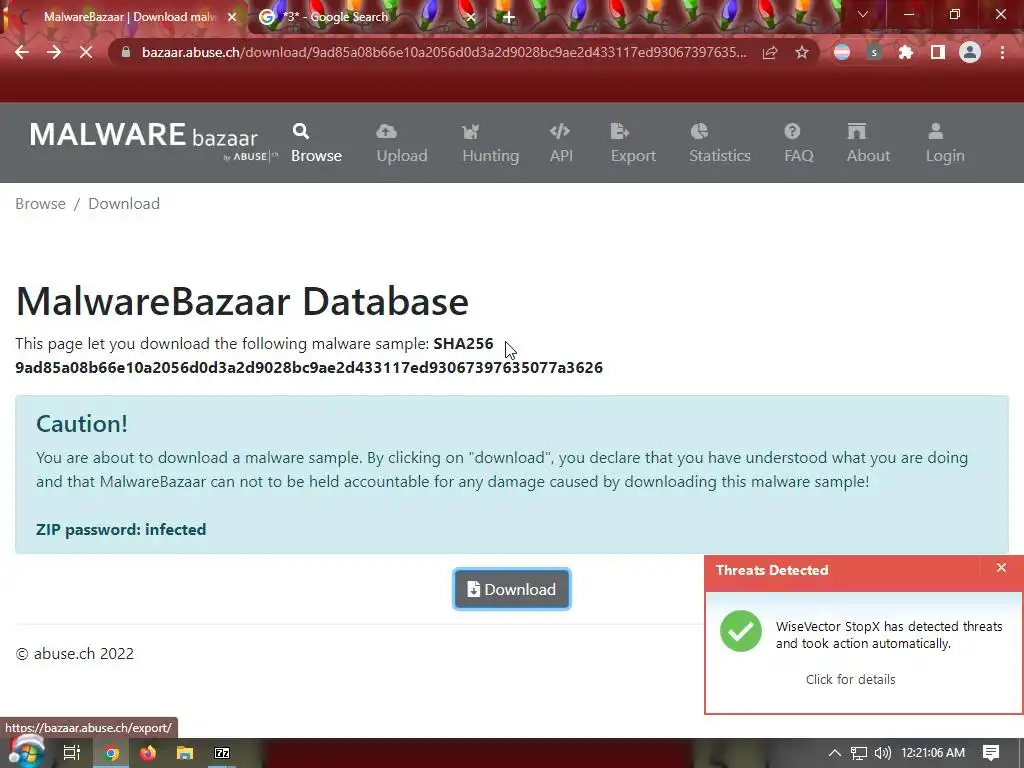1024x768 pixels.
Task: Open the Windows Start button
Action: coord(27,752)
